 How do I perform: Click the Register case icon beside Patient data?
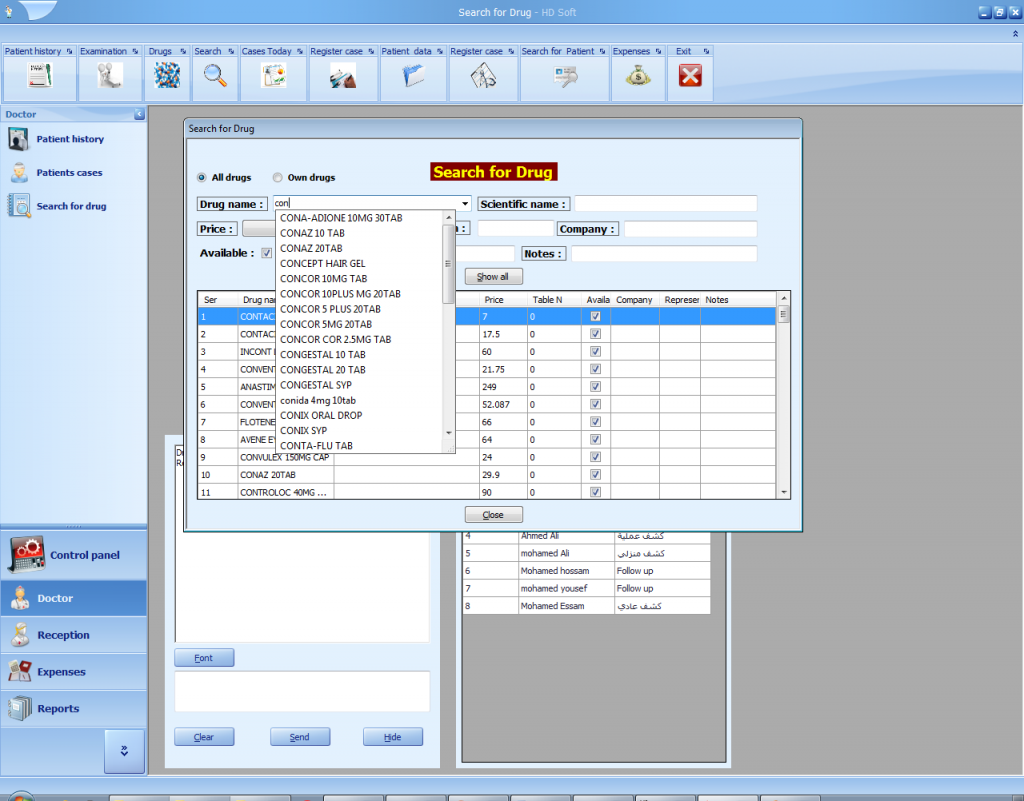(x=483, y=76)
